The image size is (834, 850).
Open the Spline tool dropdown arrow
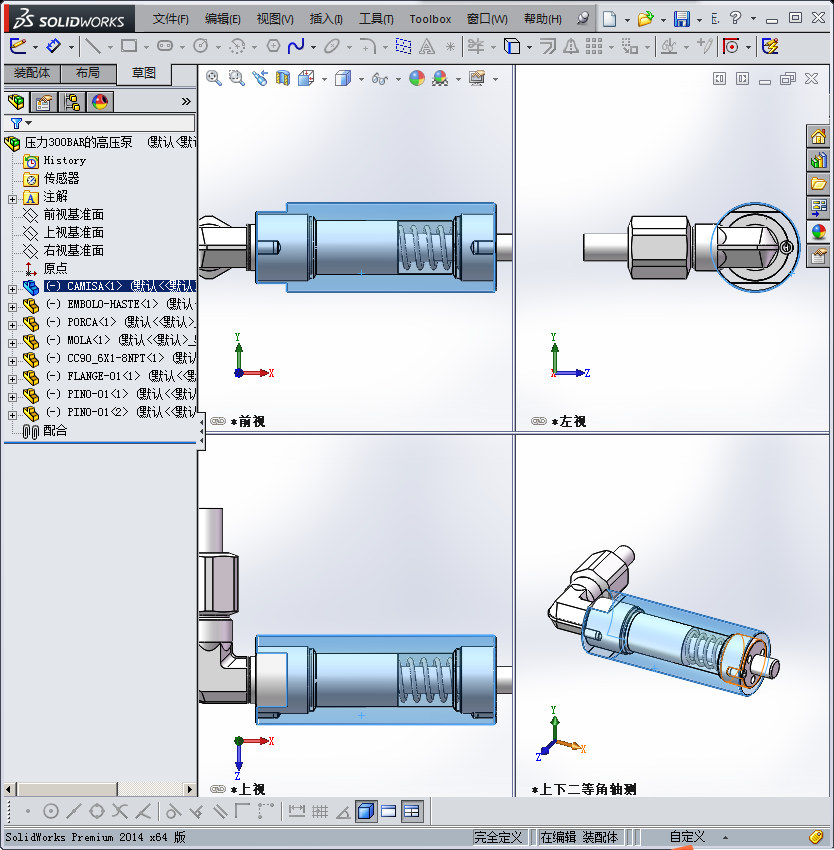tap(313, 47)
